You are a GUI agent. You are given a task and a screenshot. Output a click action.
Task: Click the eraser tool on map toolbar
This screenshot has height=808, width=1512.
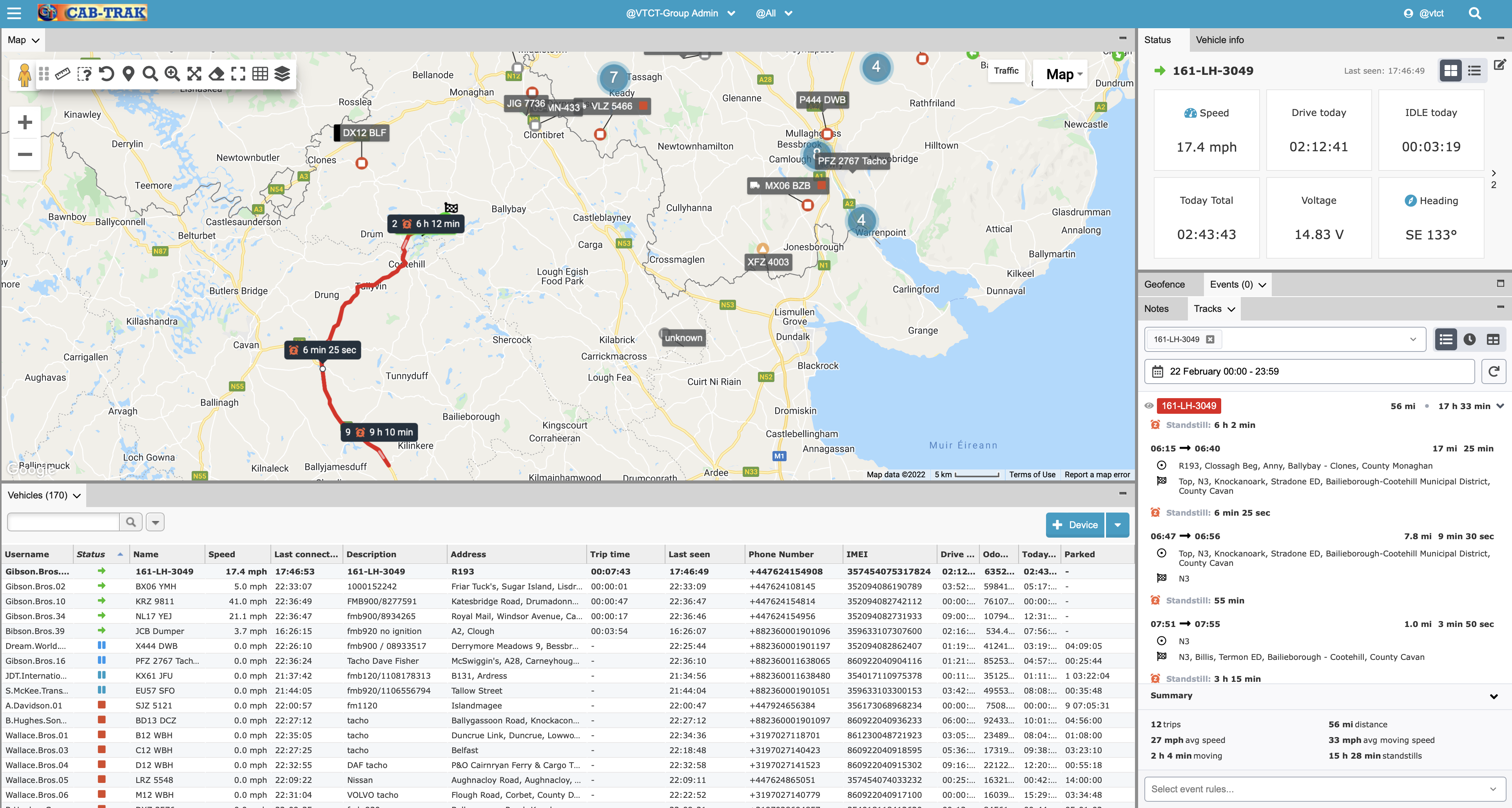[217, 74]
